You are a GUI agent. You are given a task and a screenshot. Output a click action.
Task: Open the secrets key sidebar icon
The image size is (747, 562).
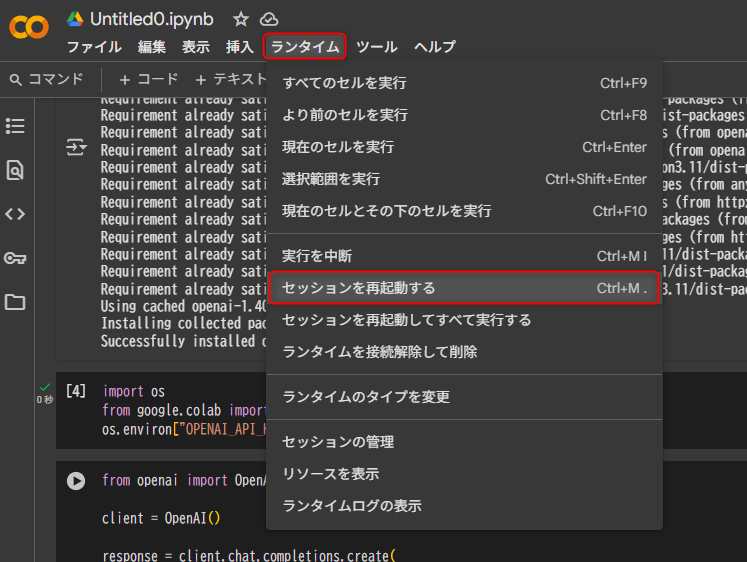coord(15,259)
